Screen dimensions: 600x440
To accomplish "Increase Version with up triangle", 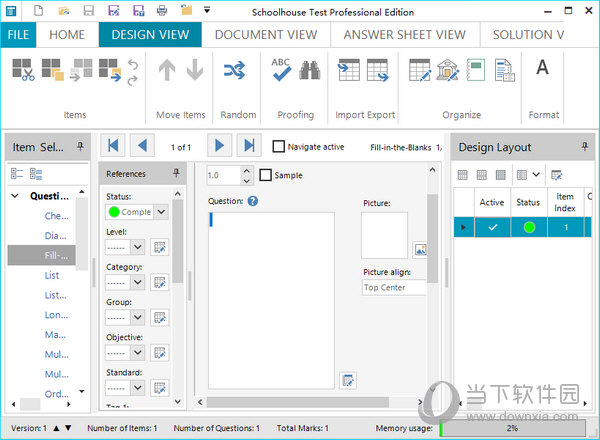I will point(56,428).
